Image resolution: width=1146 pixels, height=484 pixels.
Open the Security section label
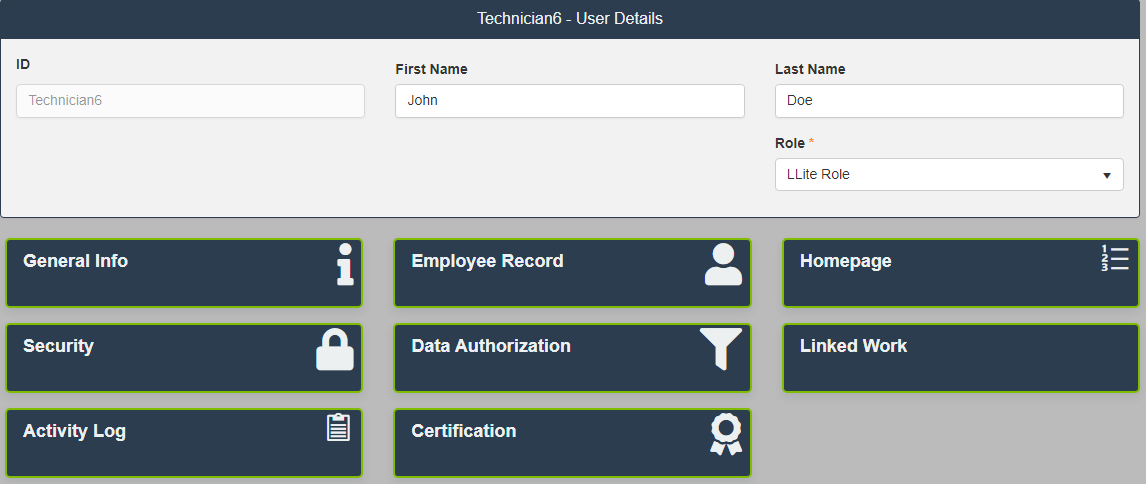(x=58, y=346)
